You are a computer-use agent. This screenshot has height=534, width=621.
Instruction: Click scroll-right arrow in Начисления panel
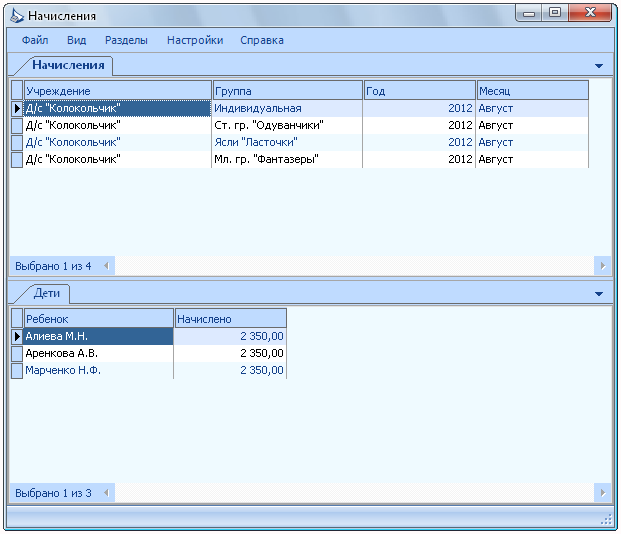pyautogui.click(x=603, y=266)
